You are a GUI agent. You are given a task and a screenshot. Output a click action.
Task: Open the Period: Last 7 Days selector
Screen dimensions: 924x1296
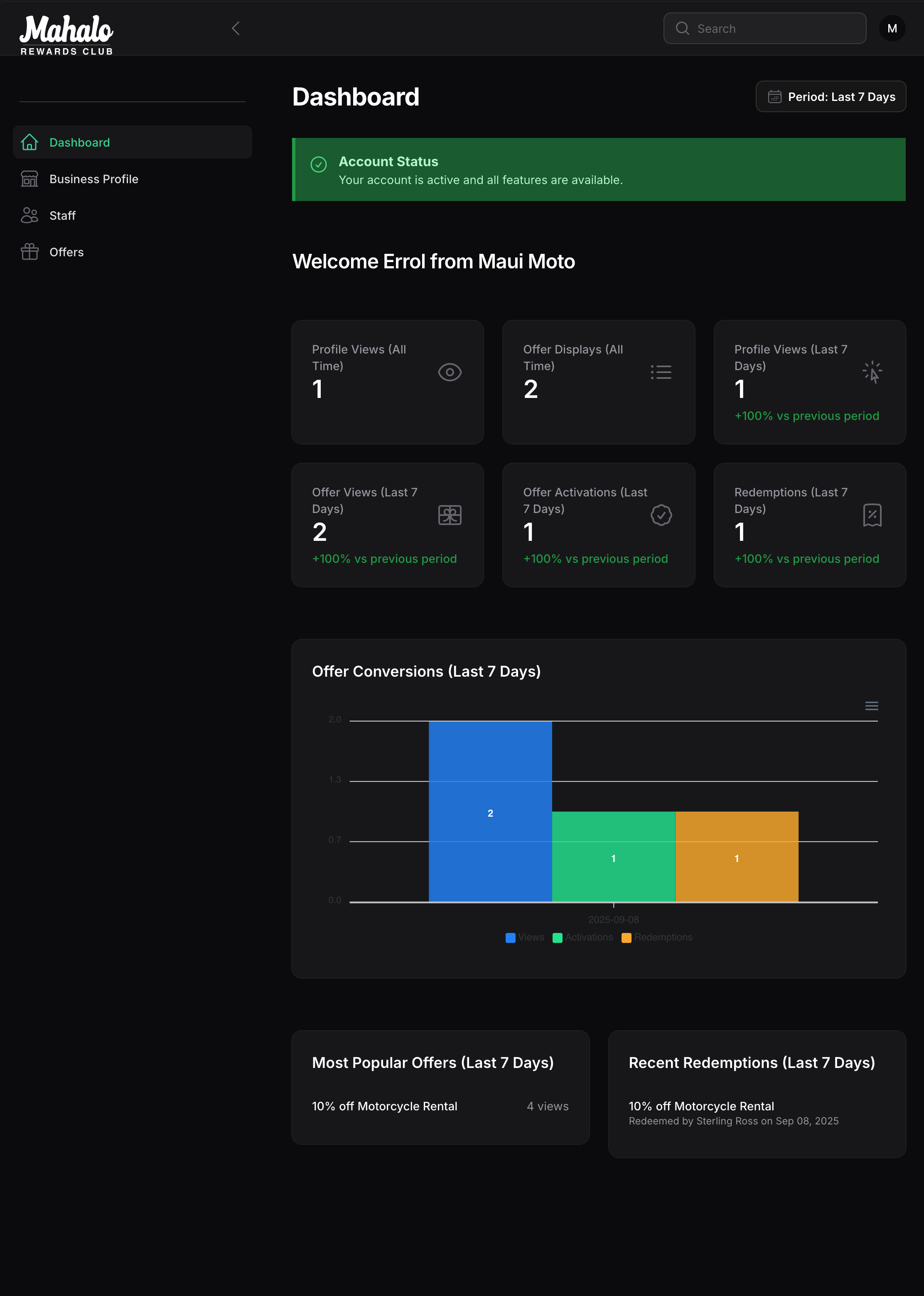[x=831, y=97]
